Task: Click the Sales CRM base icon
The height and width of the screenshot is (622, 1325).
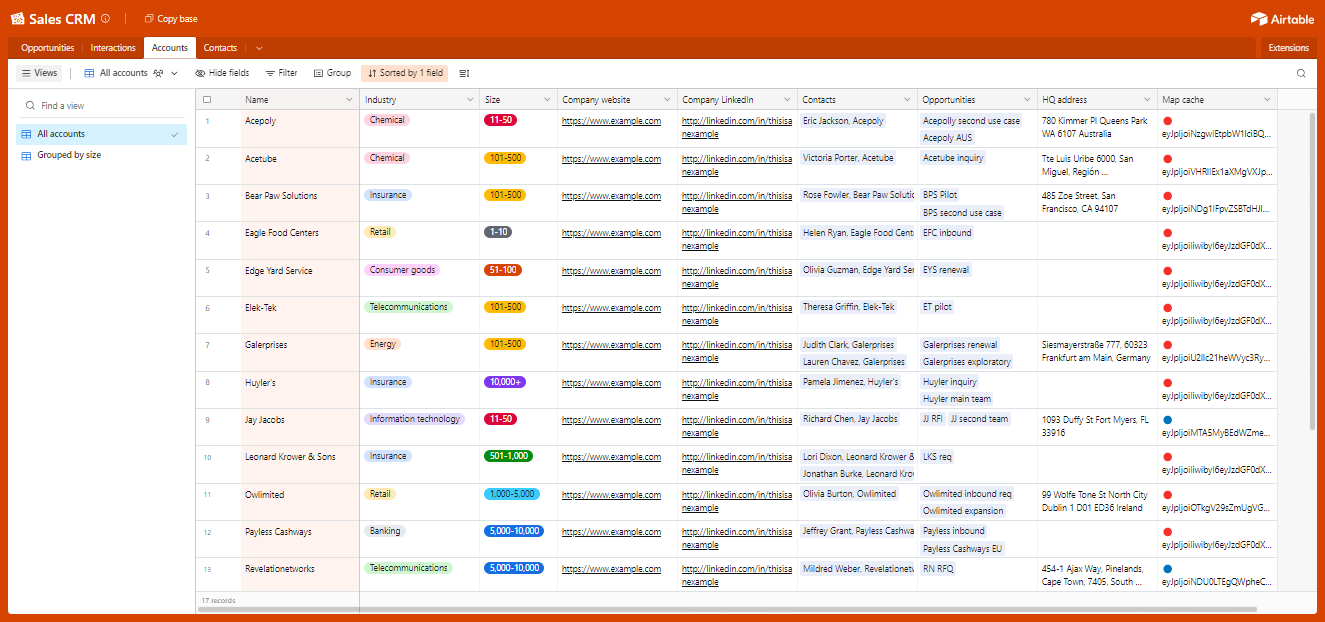Action: (17, 19)
